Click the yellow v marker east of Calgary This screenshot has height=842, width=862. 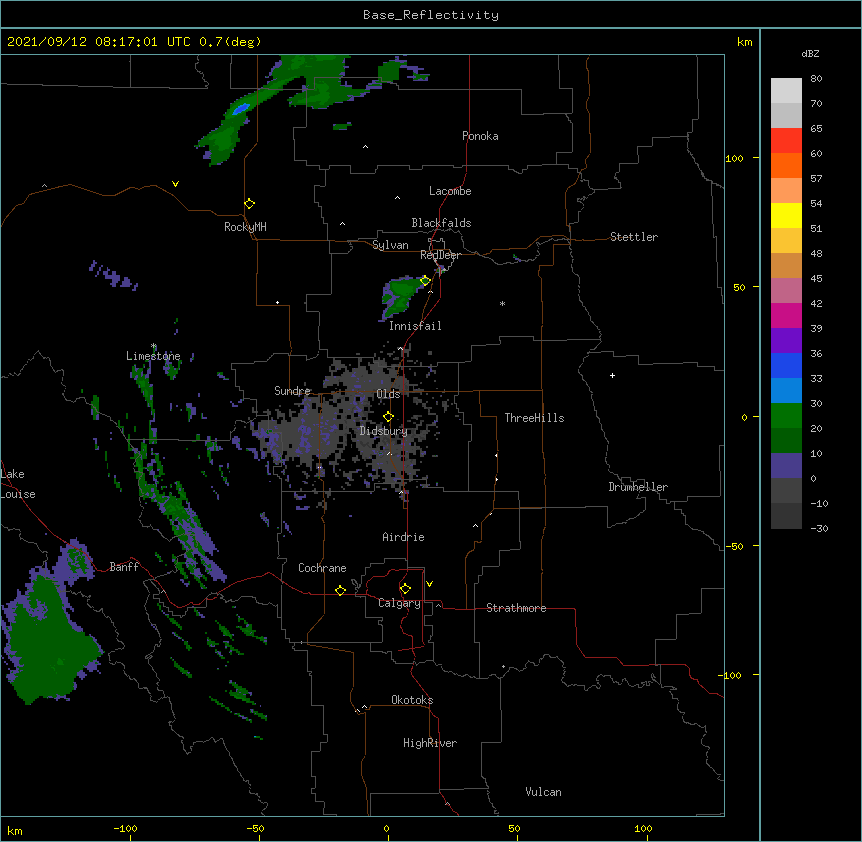pos(429,584)
